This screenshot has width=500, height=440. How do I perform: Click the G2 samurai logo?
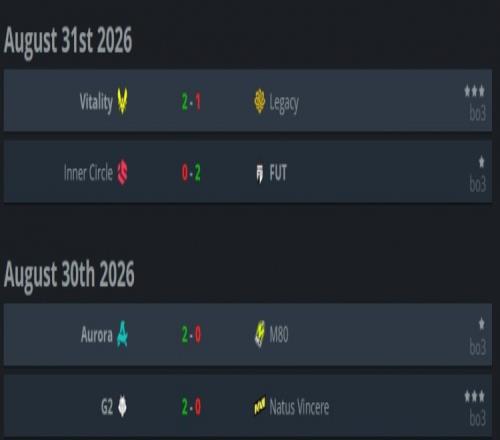click(122, 406)
